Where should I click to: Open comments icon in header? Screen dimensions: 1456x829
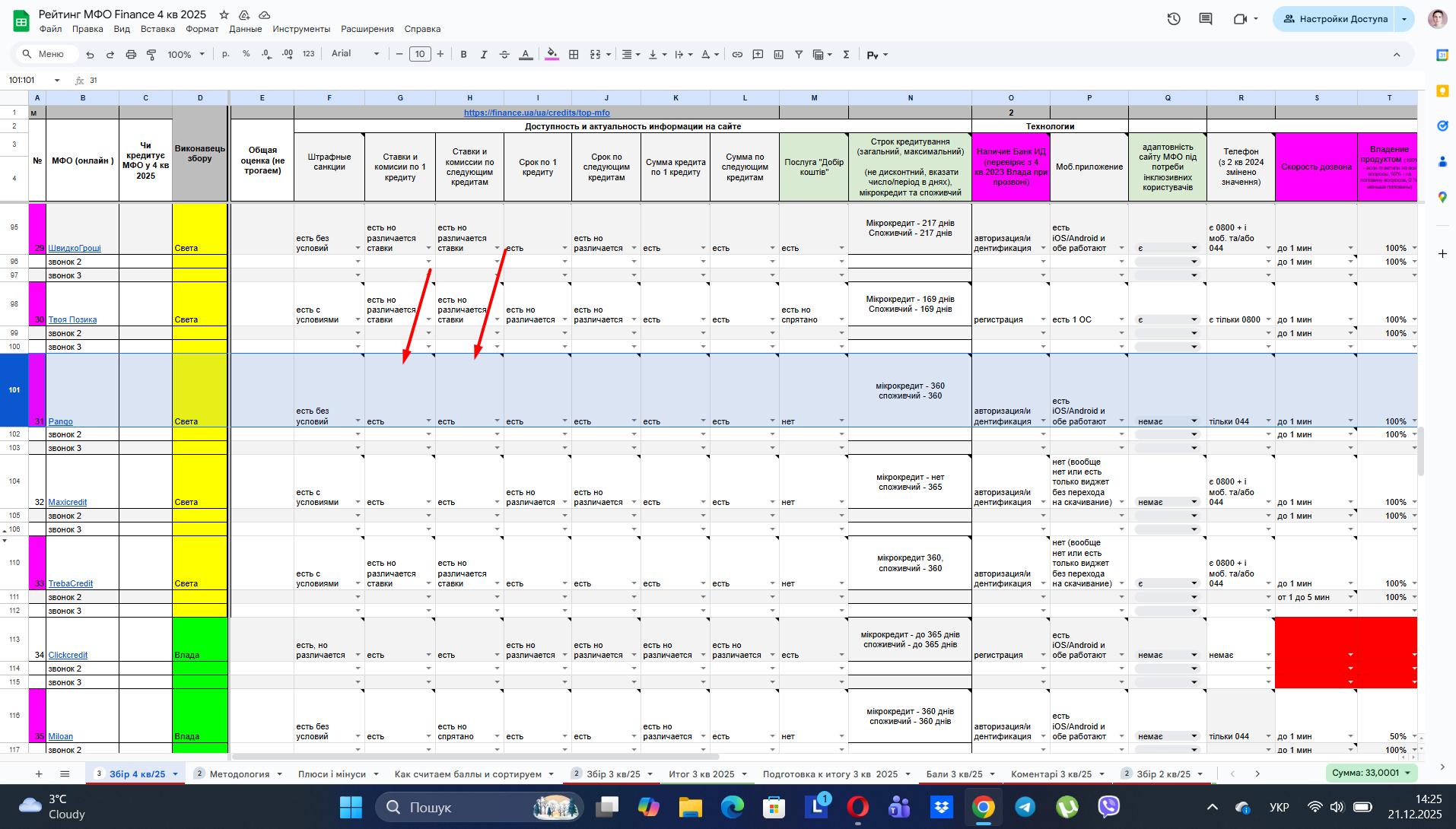coord(1206,19)
